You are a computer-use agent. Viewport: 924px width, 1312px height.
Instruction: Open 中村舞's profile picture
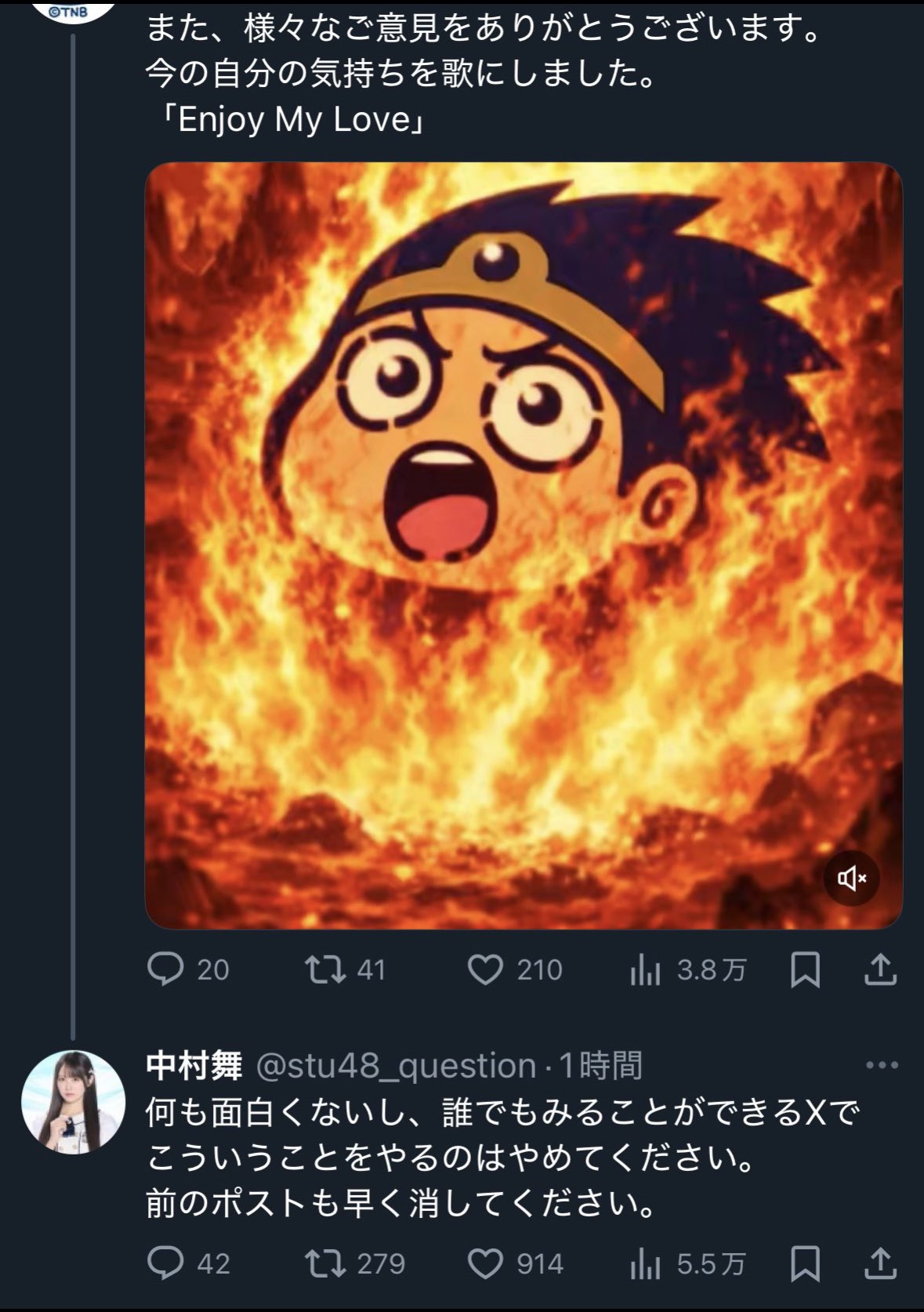point(73,1101)
